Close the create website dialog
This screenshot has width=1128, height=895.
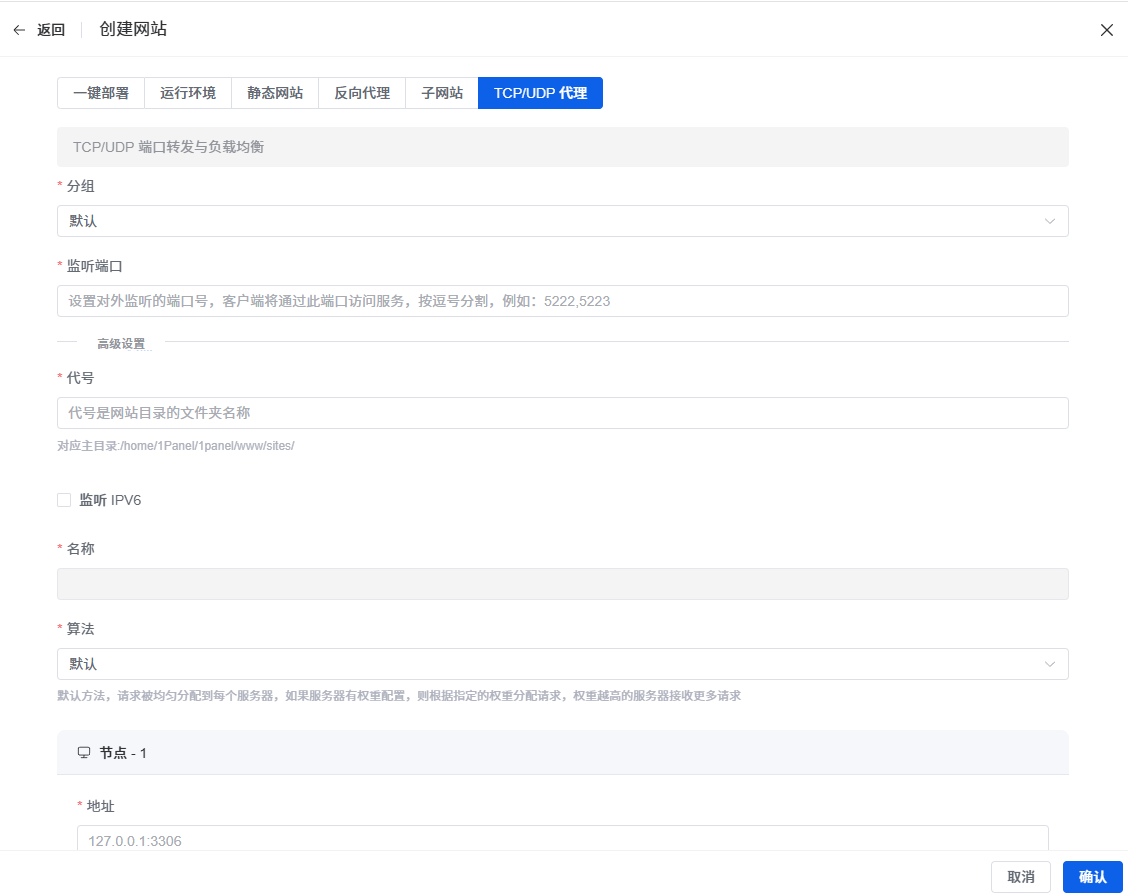(1106, 30)
